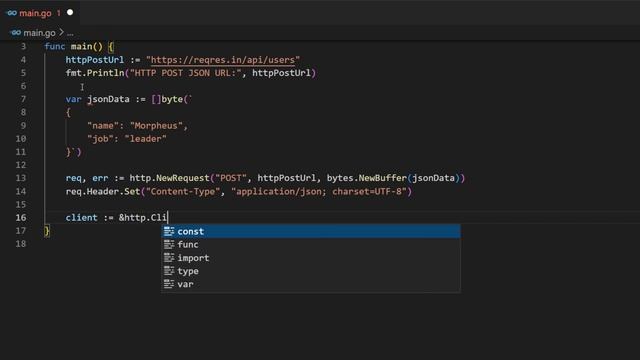Click client variable on line 16

coord(82,218)
